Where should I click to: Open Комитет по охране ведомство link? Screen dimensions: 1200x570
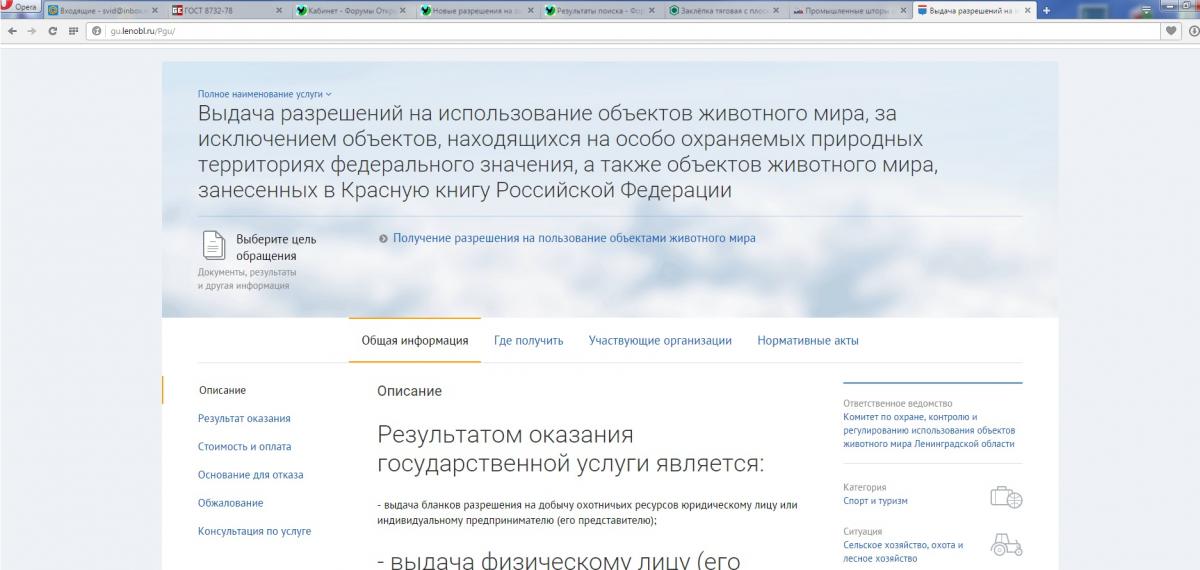[x=928, y=430]
